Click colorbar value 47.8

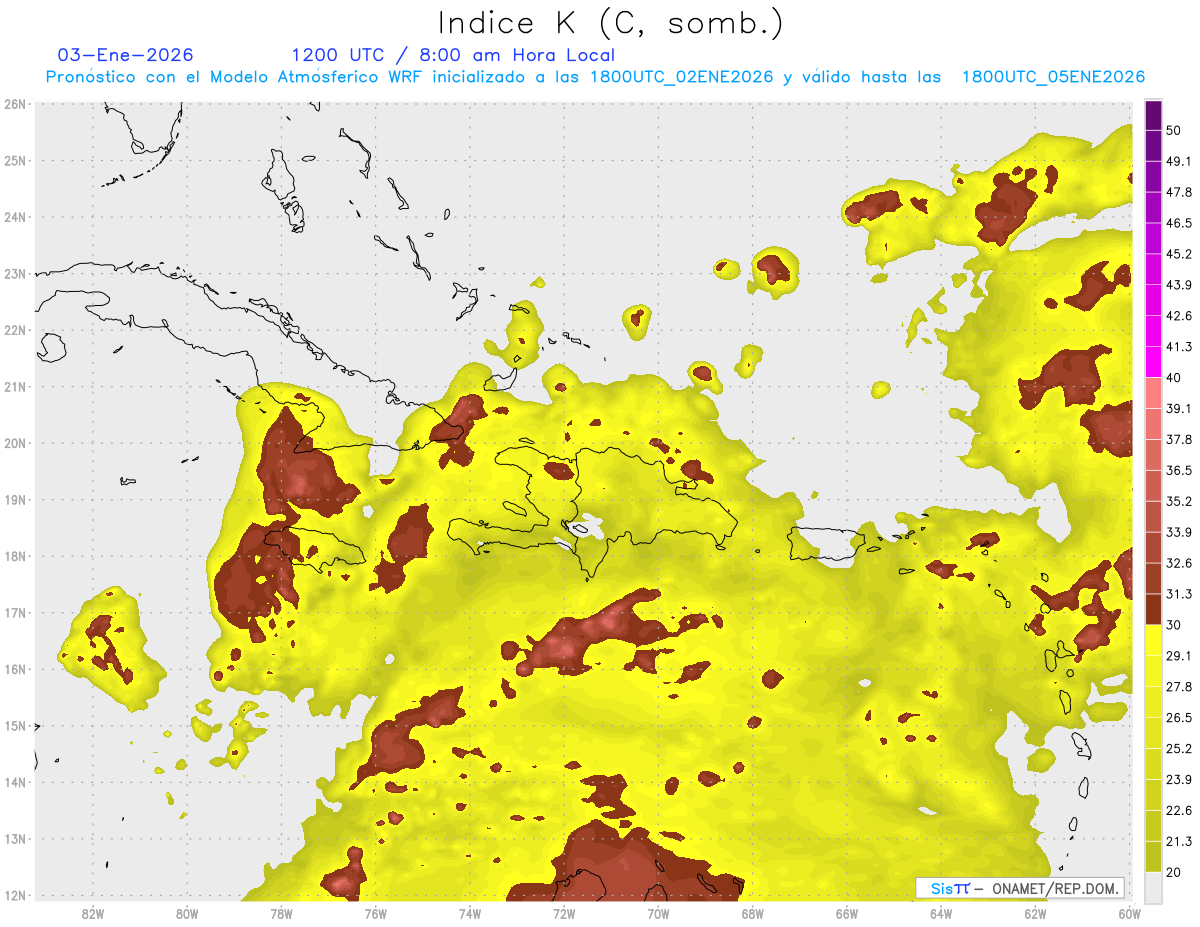[x=1178, y=192]
